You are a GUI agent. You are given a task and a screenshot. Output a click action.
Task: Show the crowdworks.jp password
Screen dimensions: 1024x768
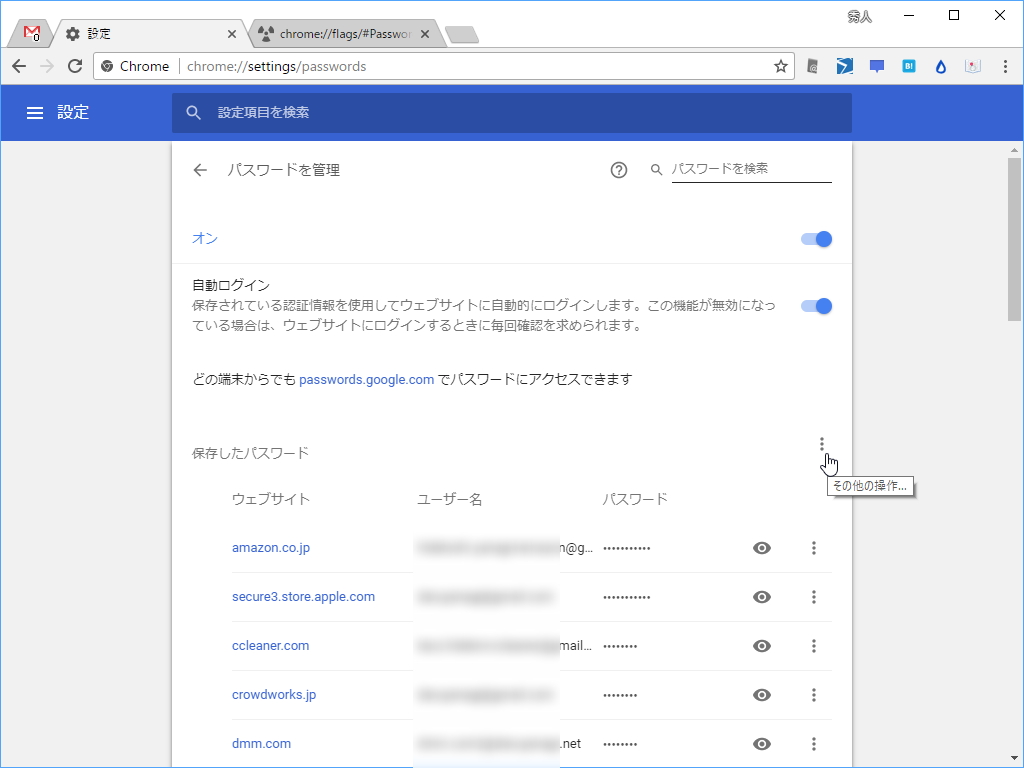point(761,695)
